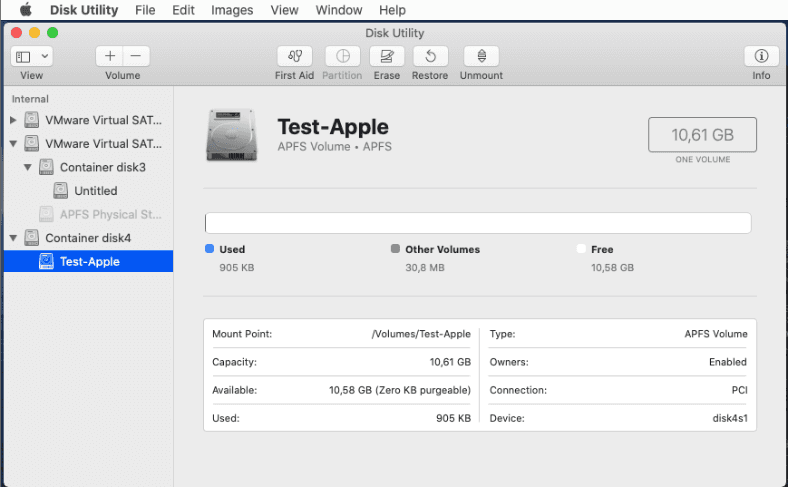This screenshot has width=788, height=487.
Task: Select the Untitled volume row
Action: tap(88, 190)
